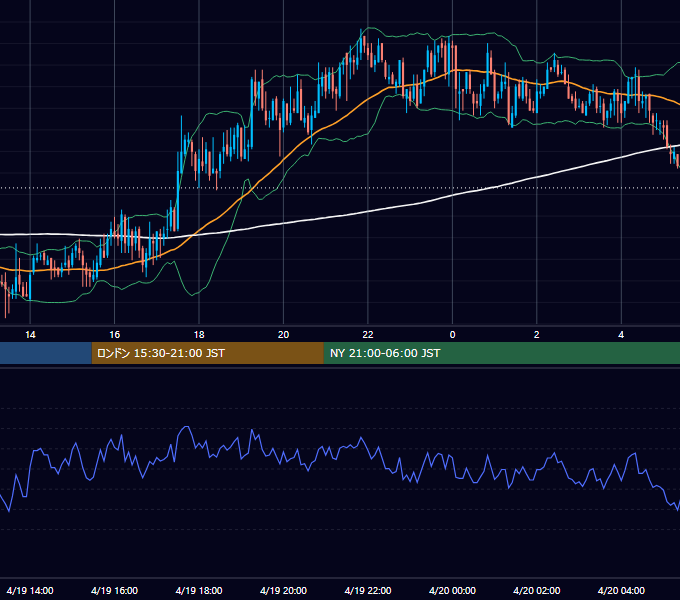
Task: Click the 4/19 14:00 date label
Action: click(30, 590)
